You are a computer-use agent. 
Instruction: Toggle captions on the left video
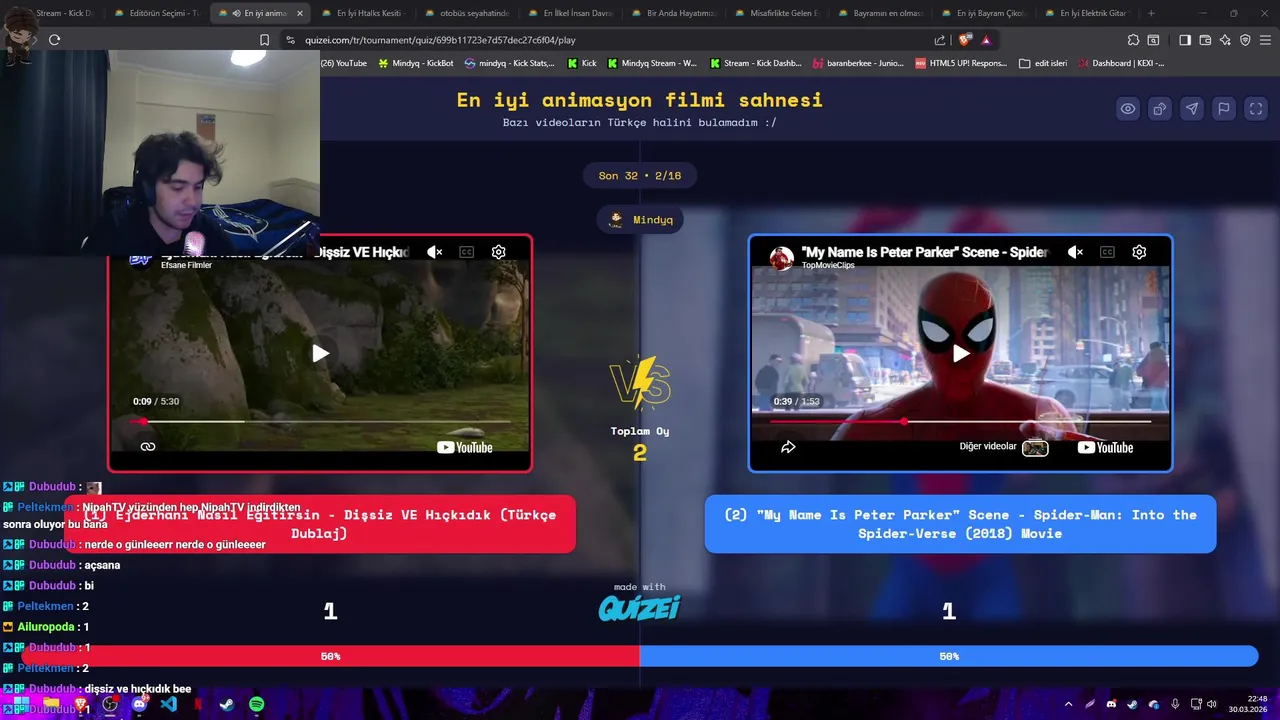tap(467, 252)
